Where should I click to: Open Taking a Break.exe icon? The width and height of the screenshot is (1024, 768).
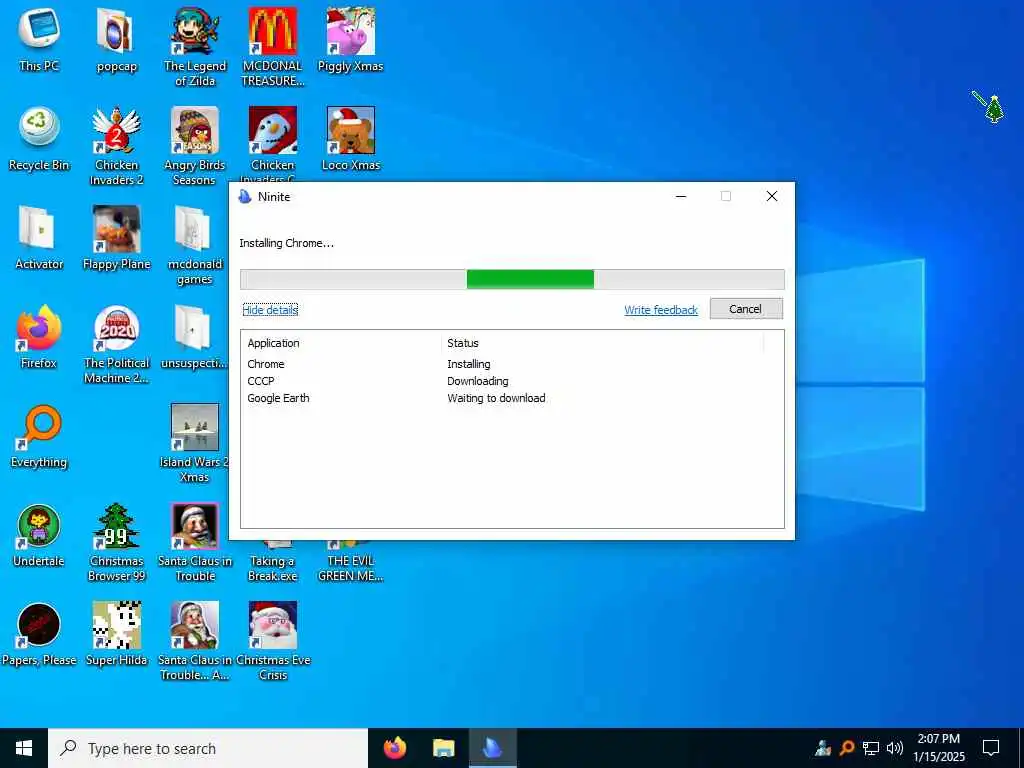pyautogui.click(x=273, y=562)
